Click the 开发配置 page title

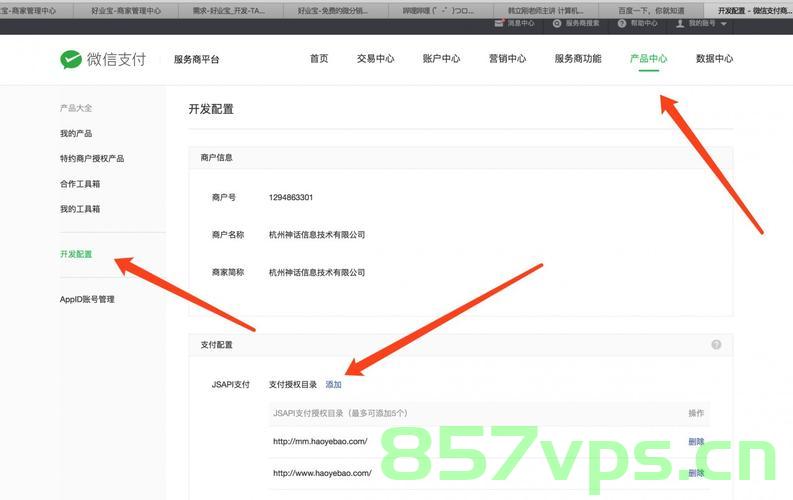(211, 109)
